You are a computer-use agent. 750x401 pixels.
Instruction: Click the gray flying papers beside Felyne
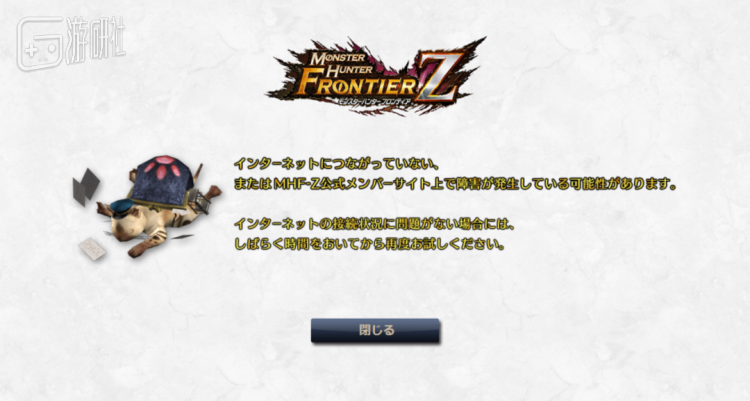coord(86,187)
